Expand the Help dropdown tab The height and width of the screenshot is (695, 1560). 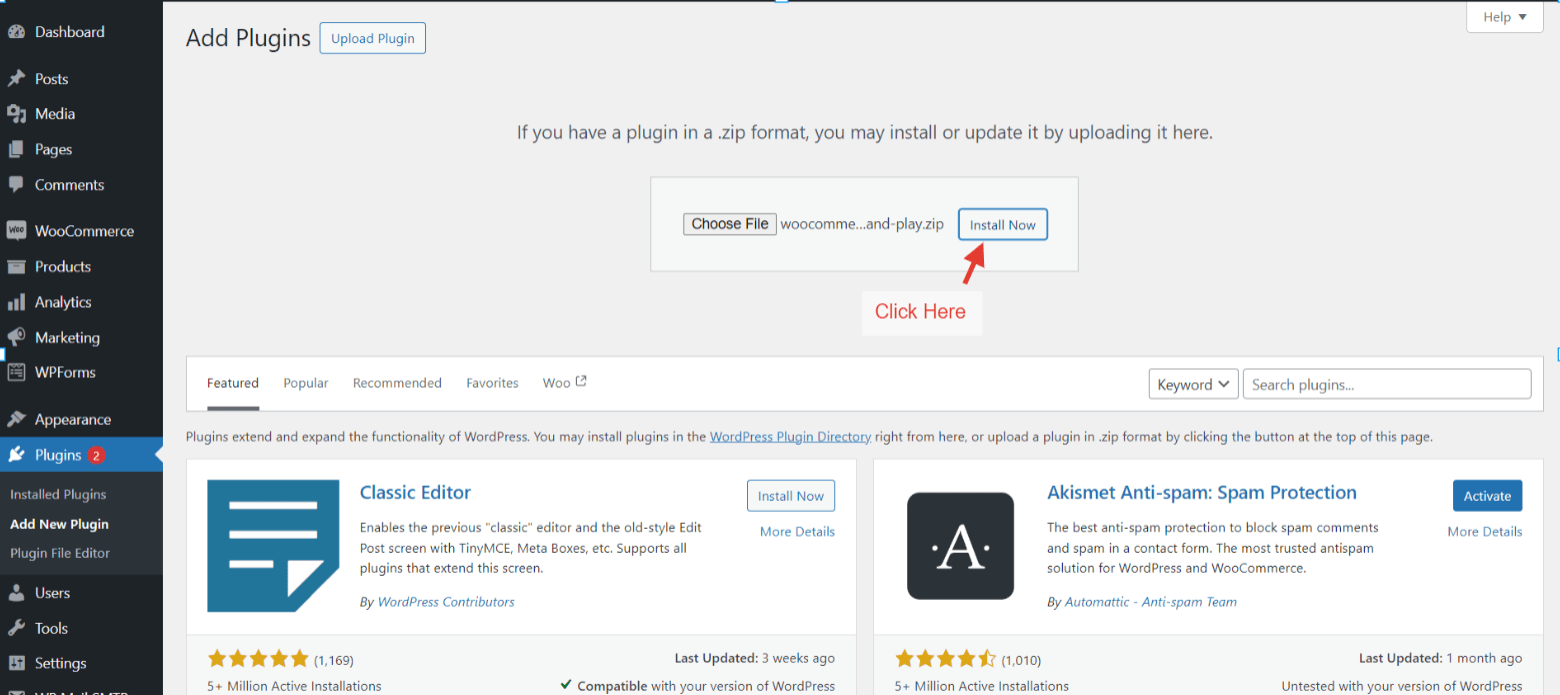point(1504,17)
